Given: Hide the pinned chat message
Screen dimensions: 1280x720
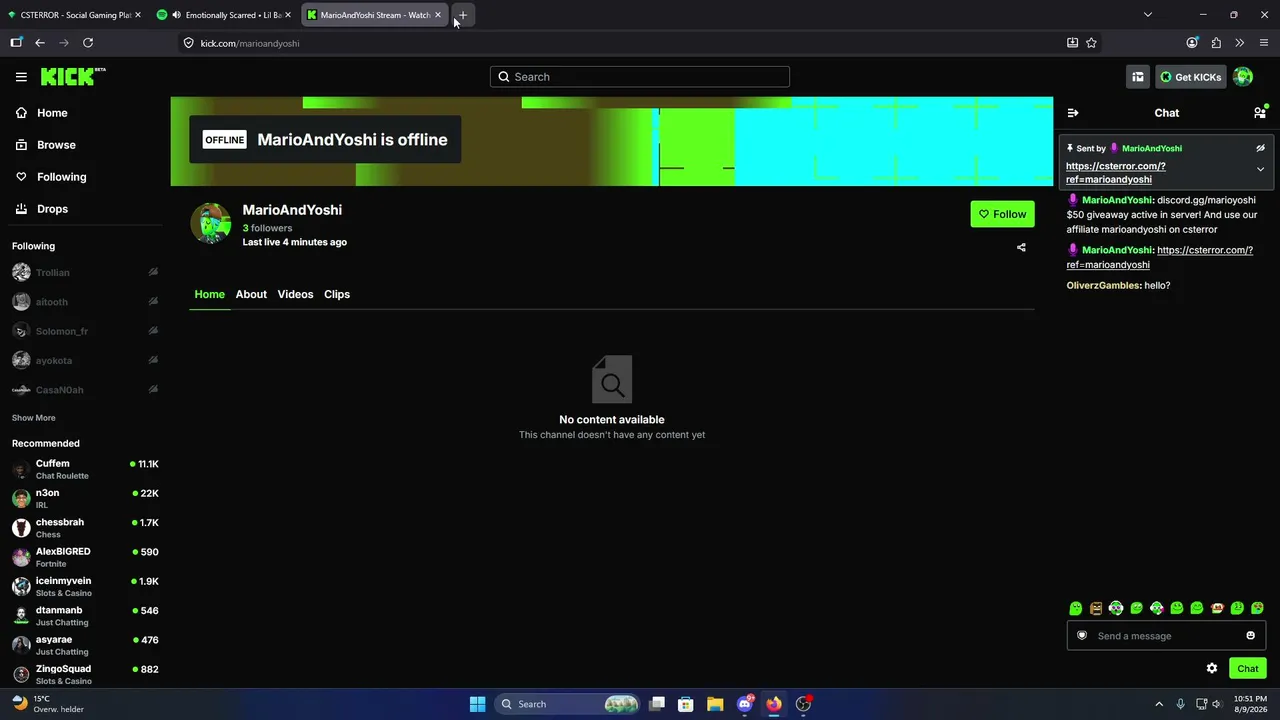Looking at the screenshot, I should (1260, 148).
